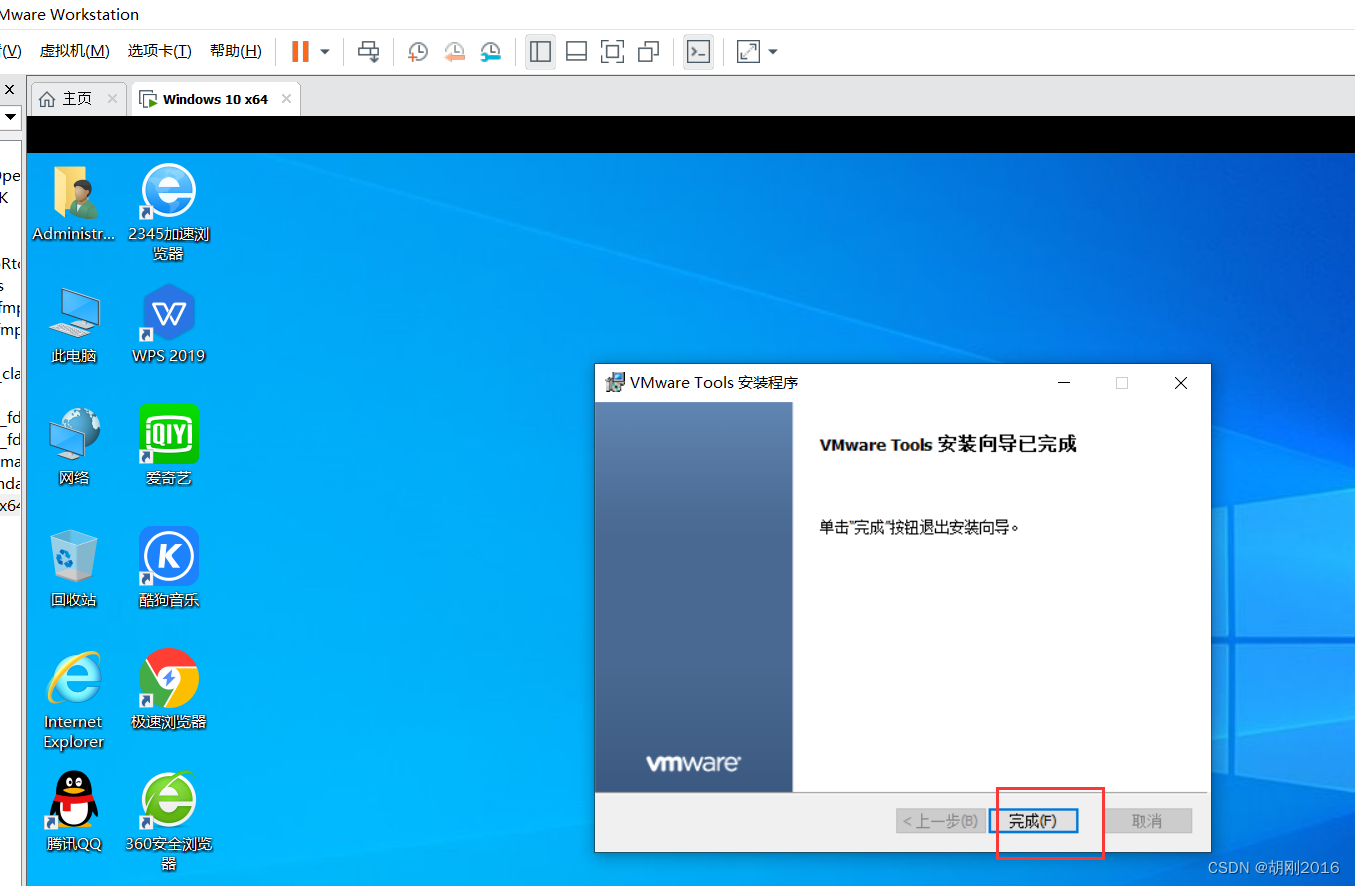
Task: Select the 360安全浏览器 shortcut icon
Action: [x=168, y=822]
